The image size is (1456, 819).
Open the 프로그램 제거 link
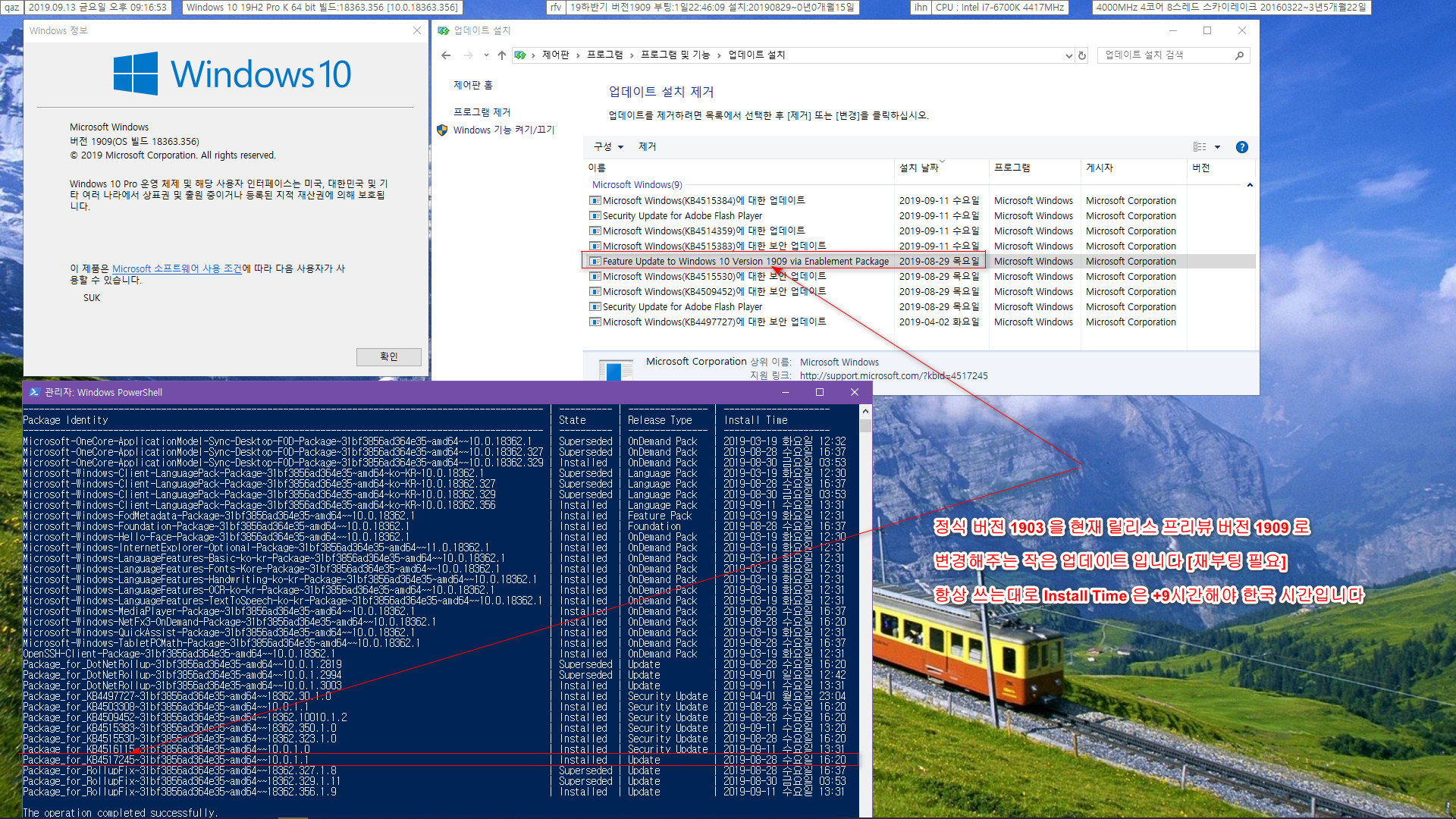click(482, 112)
